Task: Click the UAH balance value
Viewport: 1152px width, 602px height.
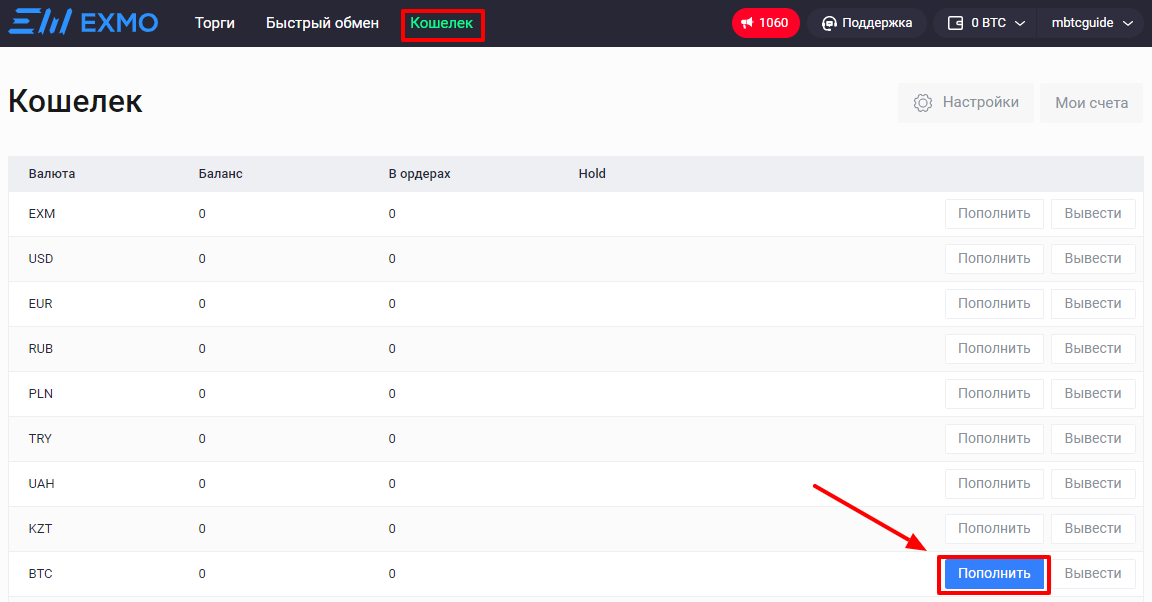Action: (202, 484)
